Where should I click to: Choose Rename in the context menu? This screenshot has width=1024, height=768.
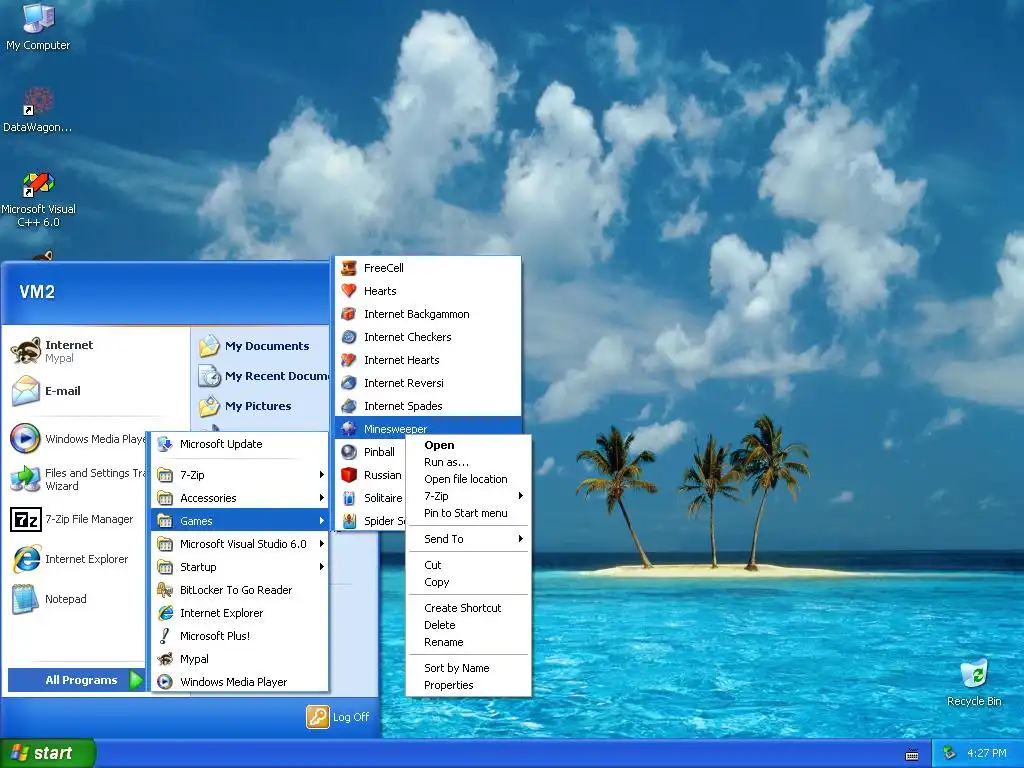(x=468, y=642)
